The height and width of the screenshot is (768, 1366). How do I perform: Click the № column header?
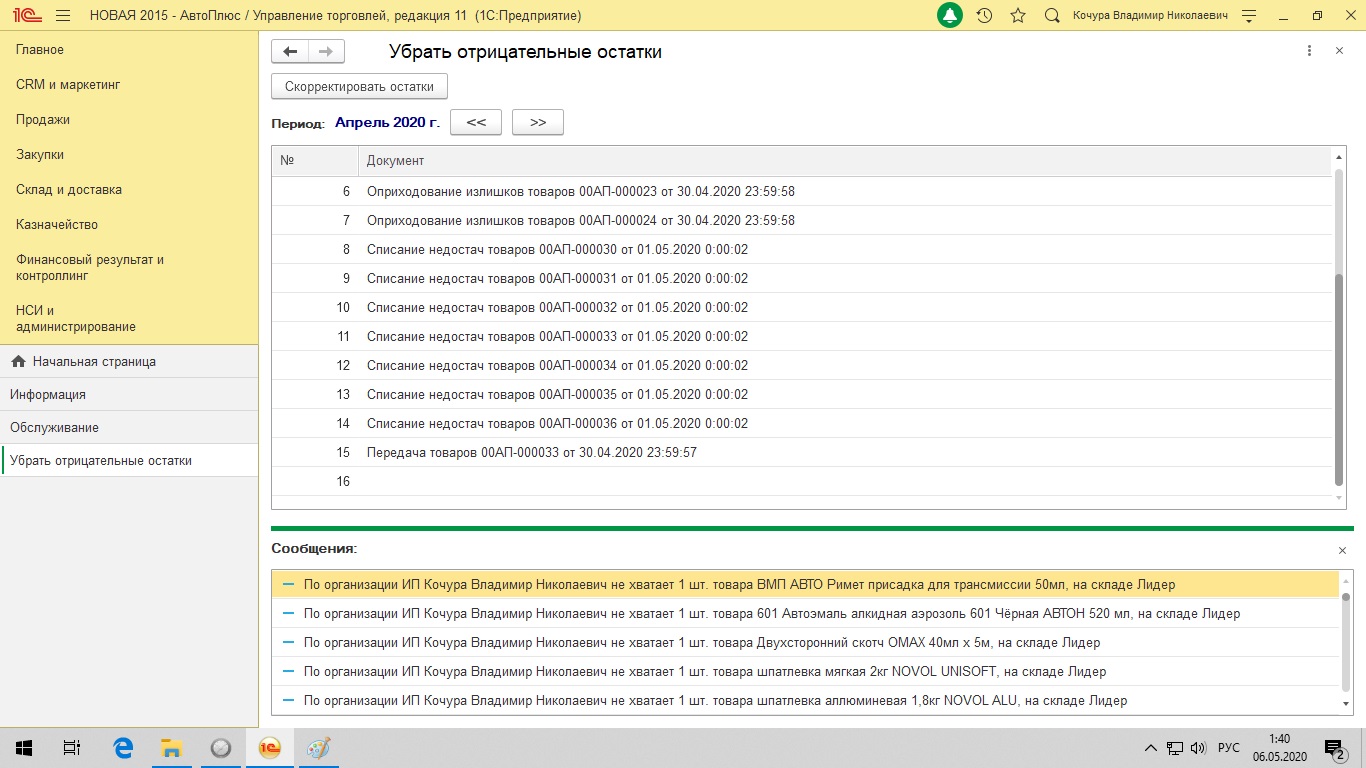point(315,161)
